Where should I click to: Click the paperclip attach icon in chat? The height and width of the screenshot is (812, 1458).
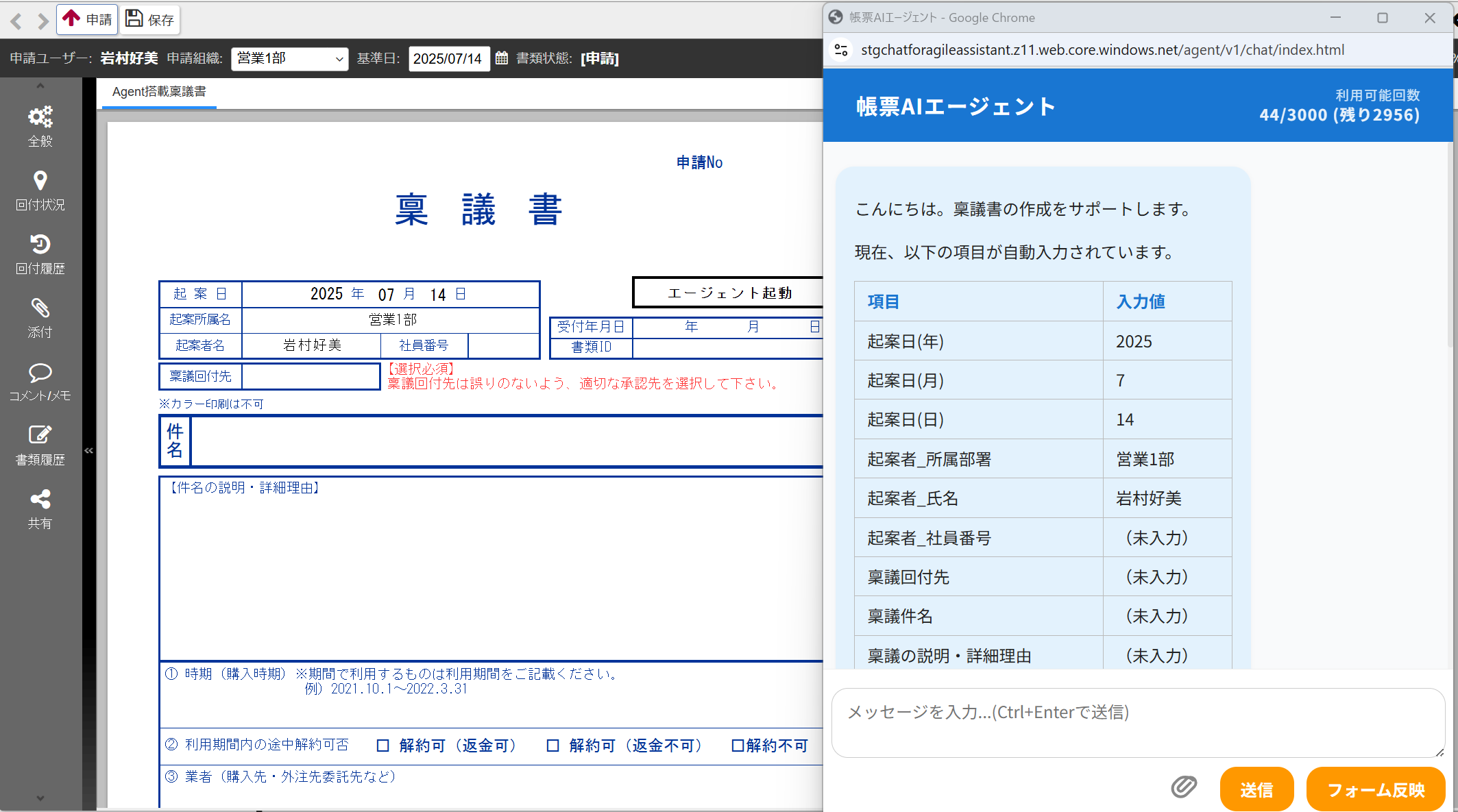coord(1184,787)
